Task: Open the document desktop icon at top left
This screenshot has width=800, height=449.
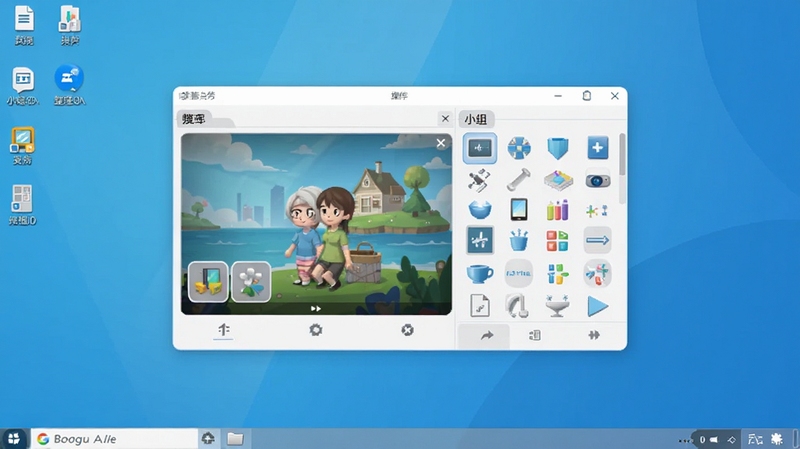Action: tap(24, 26)
